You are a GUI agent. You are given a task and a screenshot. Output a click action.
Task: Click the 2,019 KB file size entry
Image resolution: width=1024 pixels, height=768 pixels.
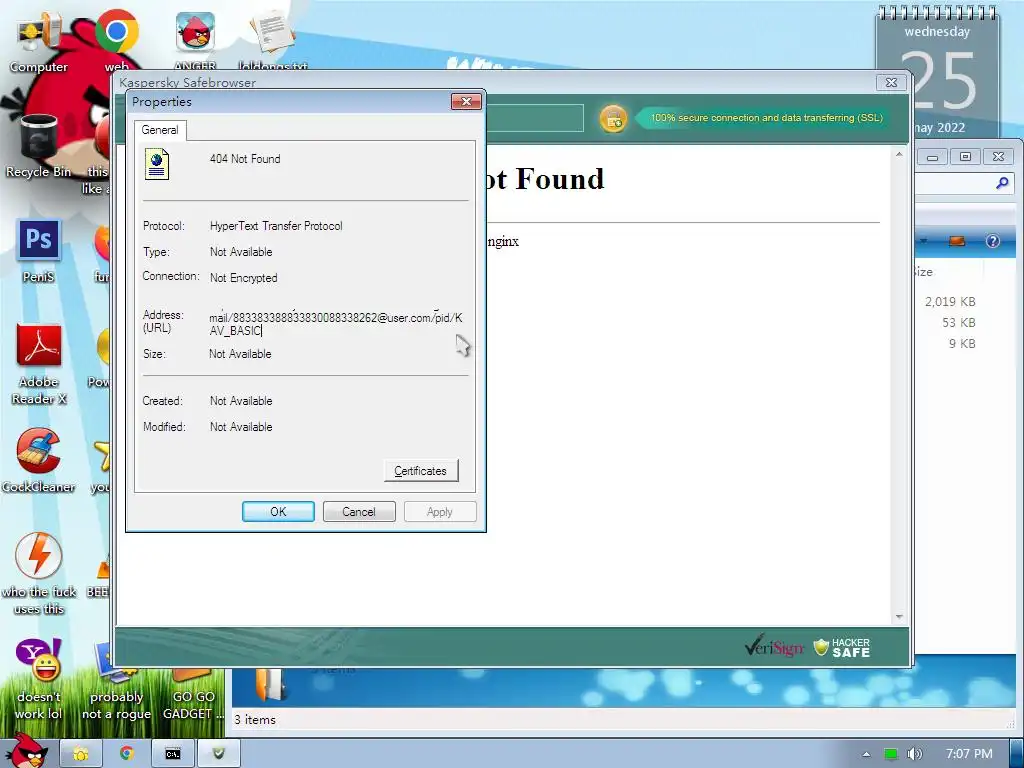pos(950,302)
